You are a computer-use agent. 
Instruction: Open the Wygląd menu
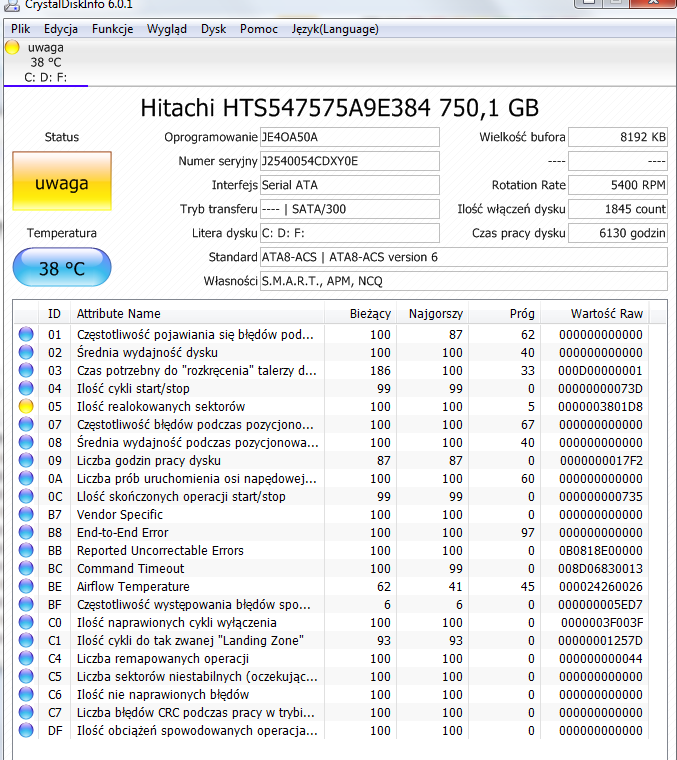[x=167, y=29]
